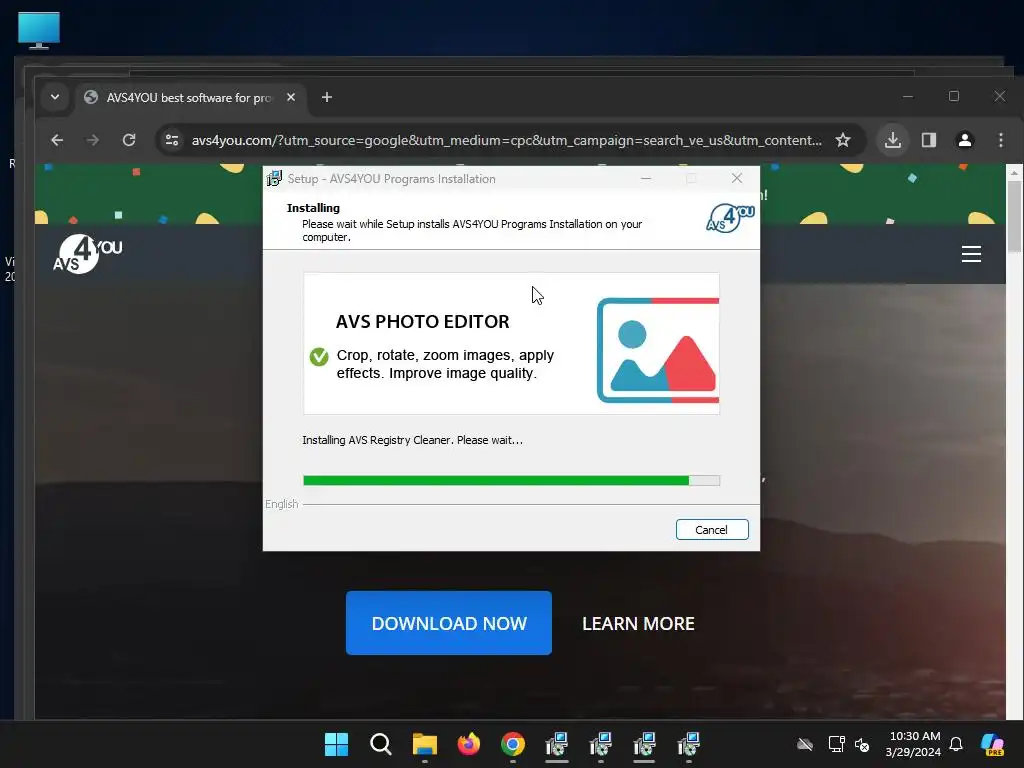Click the webpage vertical scrollbar thumb
Viewport: 1024px width, 768px height.
(x=1014, y=216)
